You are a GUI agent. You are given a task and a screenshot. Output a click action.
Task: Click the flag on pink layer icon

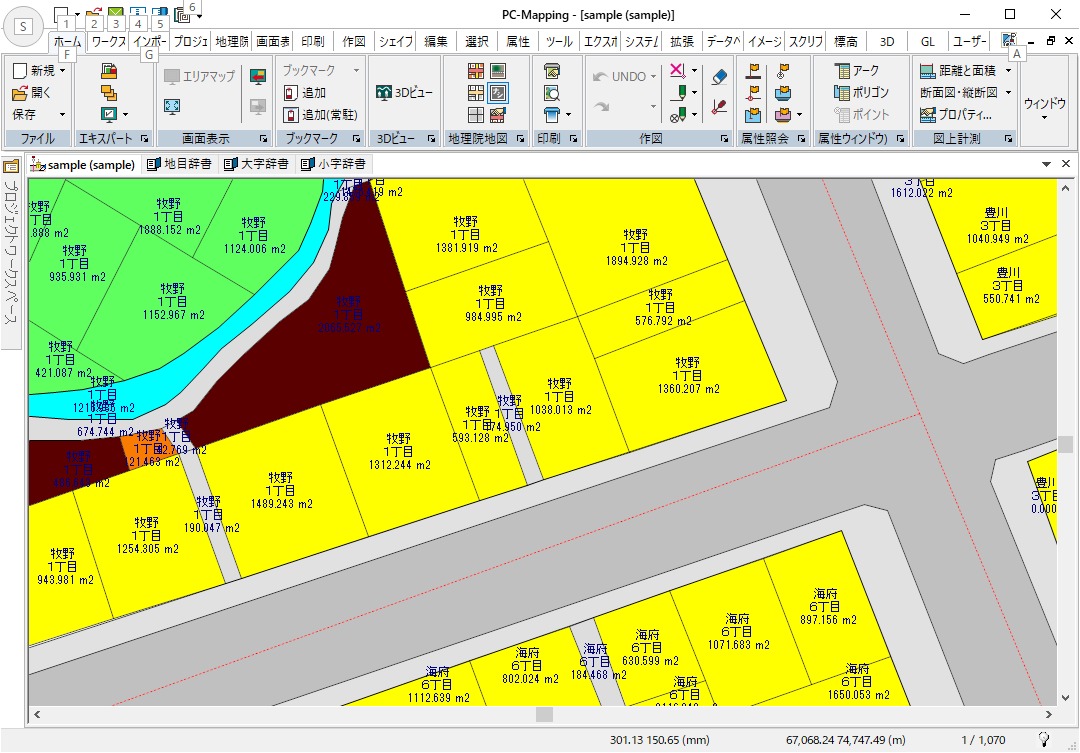[x=783, y=114]
